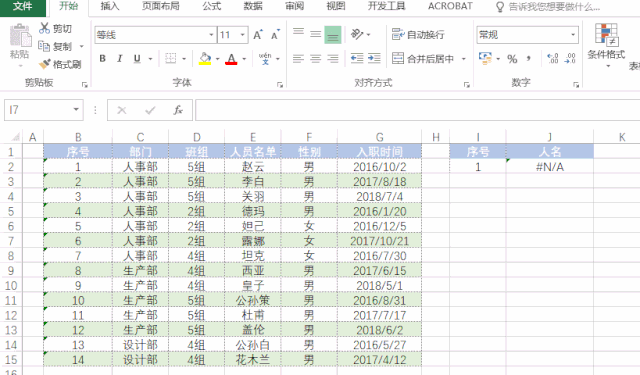
Task: Expand the Name Box dropdown
Action: [76, 110]
